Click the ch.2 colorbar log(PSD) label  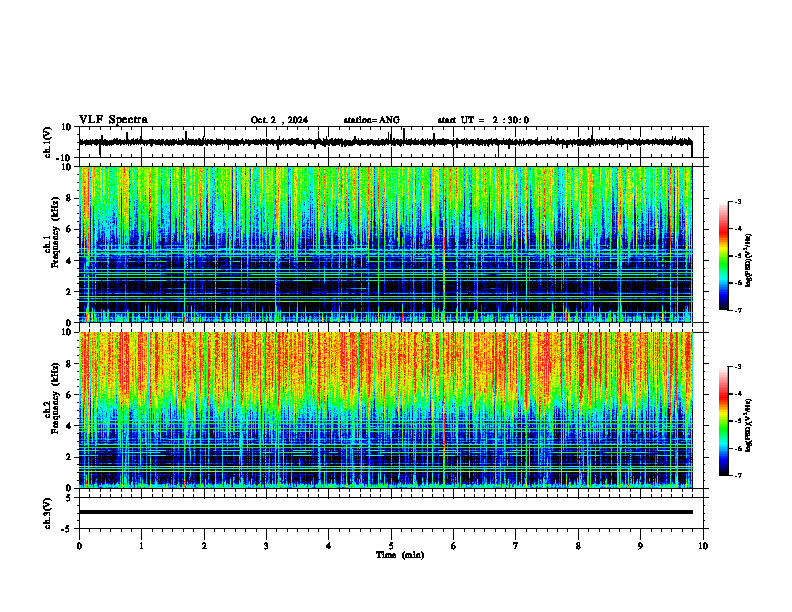pyautogui.click(x=749, y=426)
